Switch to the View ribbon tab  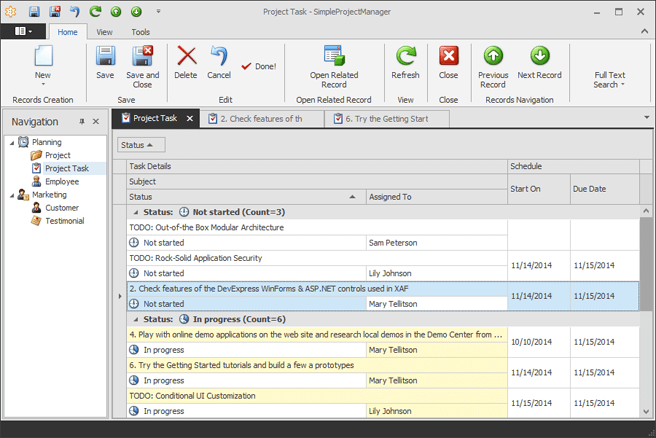[x=104, y=32]
